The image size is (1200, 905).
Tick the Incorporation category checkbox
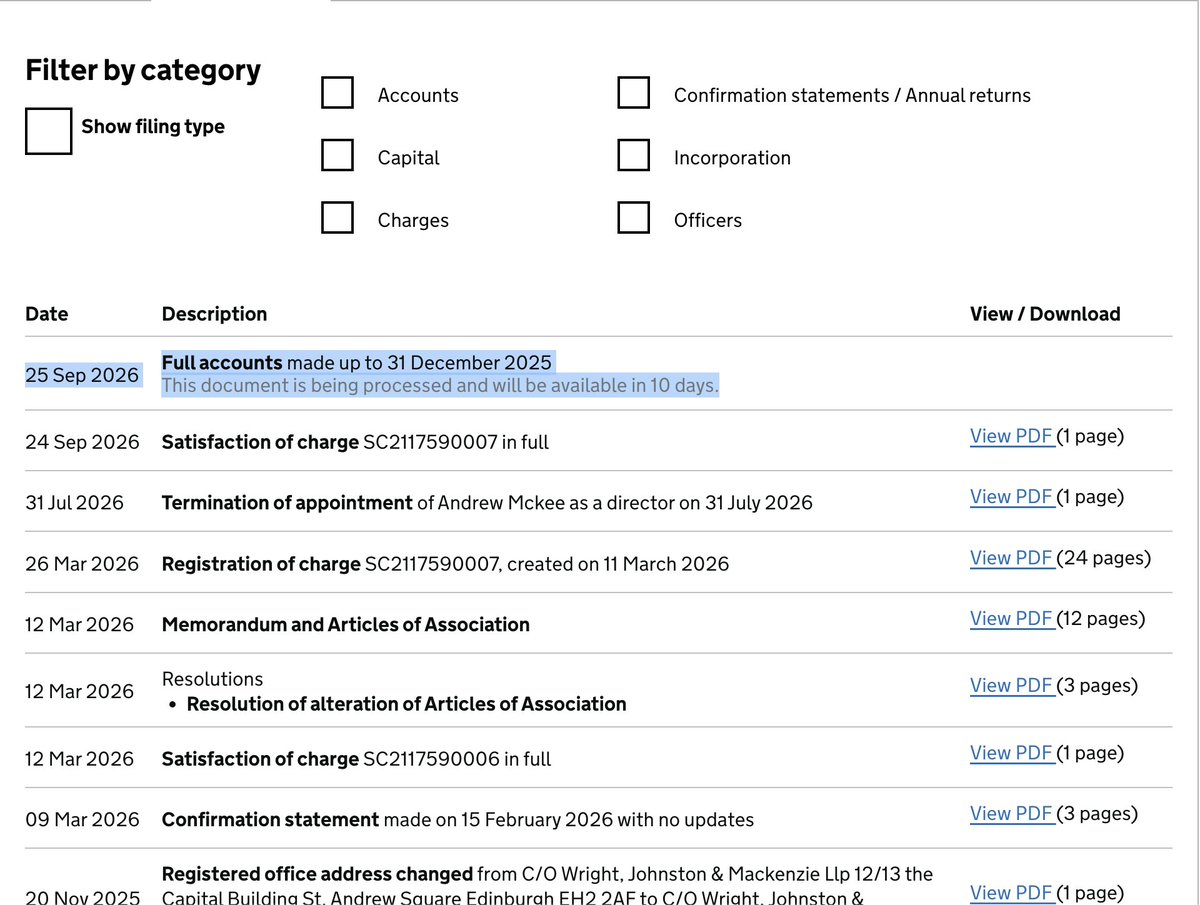pos(633,155)
